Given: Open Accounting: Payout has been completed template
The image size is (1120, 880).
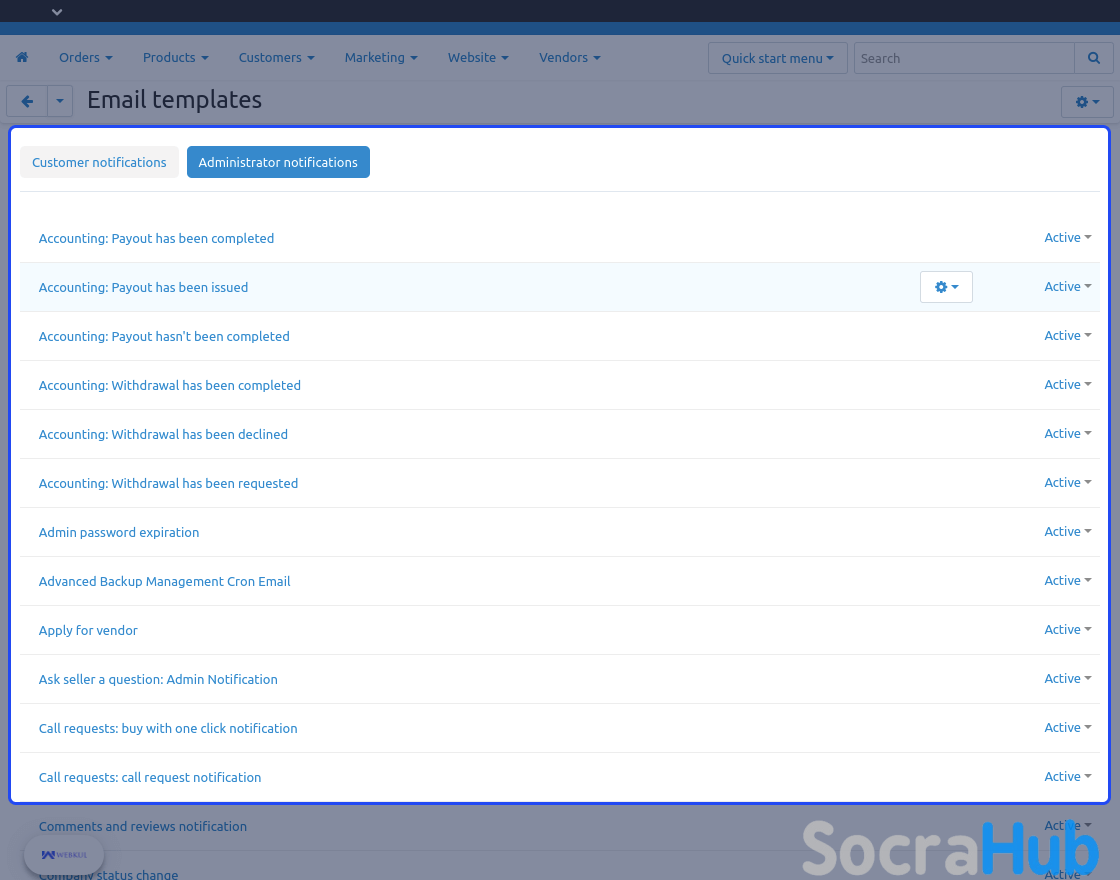Looking at the screenshot, I should pos(156,239).
